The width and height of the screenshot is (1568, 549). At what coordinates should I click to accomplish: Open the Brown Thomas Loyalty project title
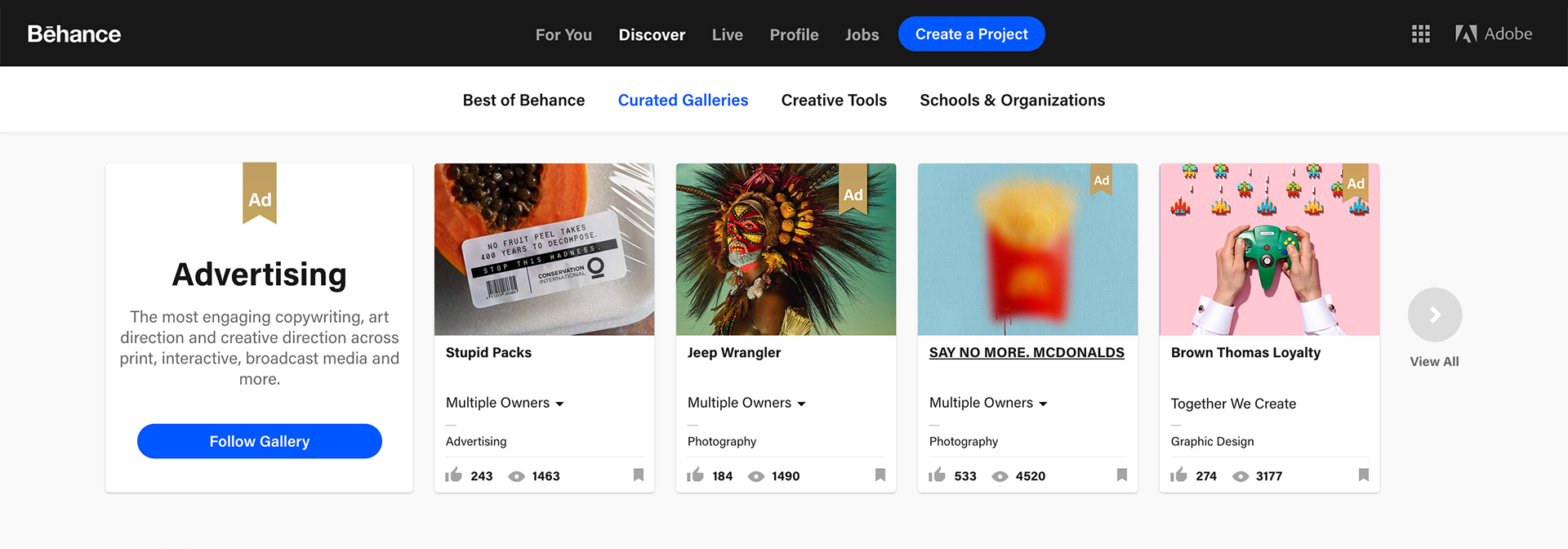1245,352
